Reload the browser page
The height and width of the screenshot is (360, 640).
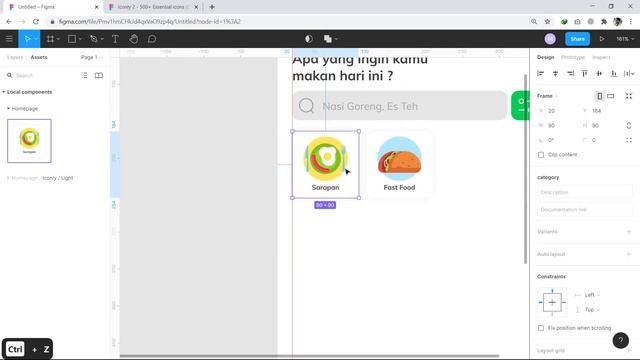point(36,22)
